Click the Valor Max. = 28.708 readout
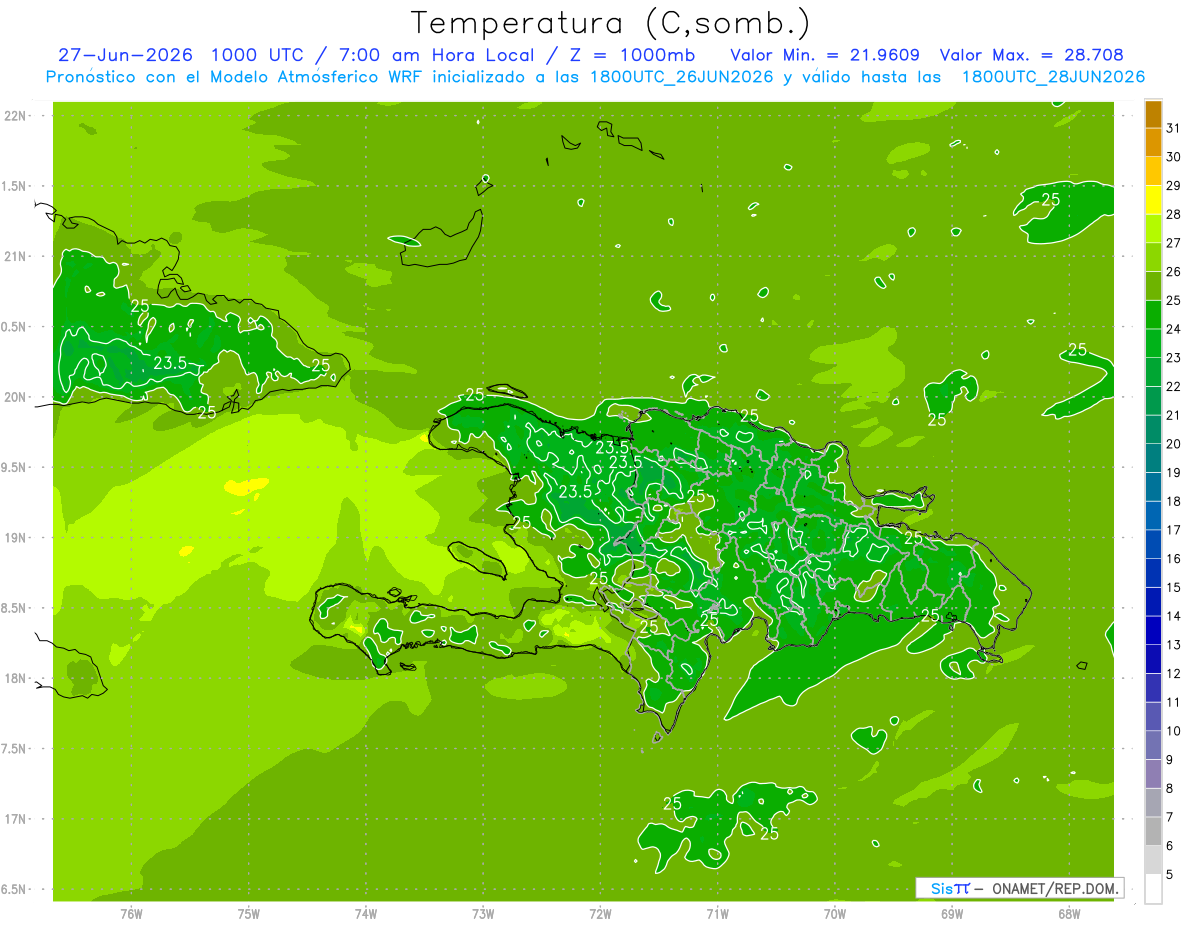This screenshot has height=927, width=1200. click(x=1032, y=55)
